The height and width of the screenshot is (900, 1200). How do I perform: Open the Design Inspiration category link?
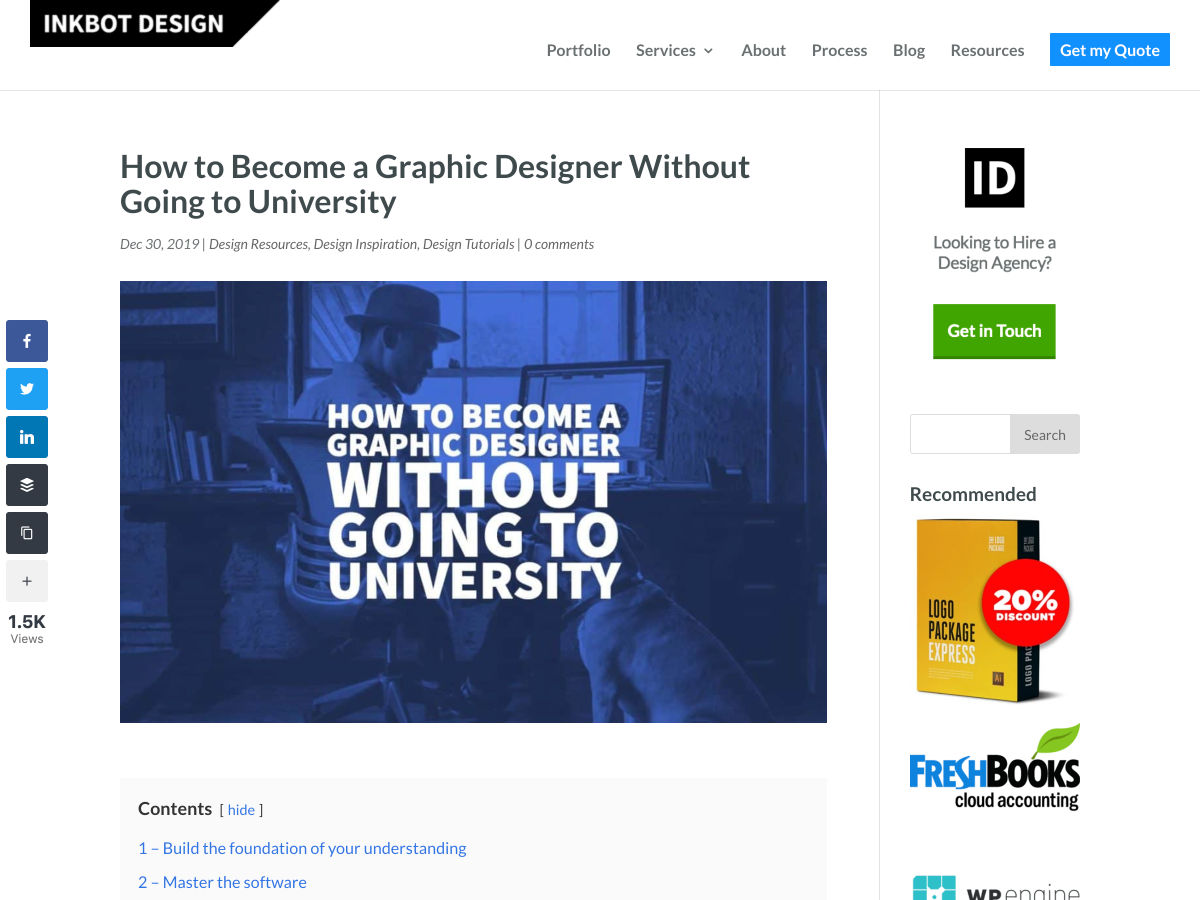365,244
